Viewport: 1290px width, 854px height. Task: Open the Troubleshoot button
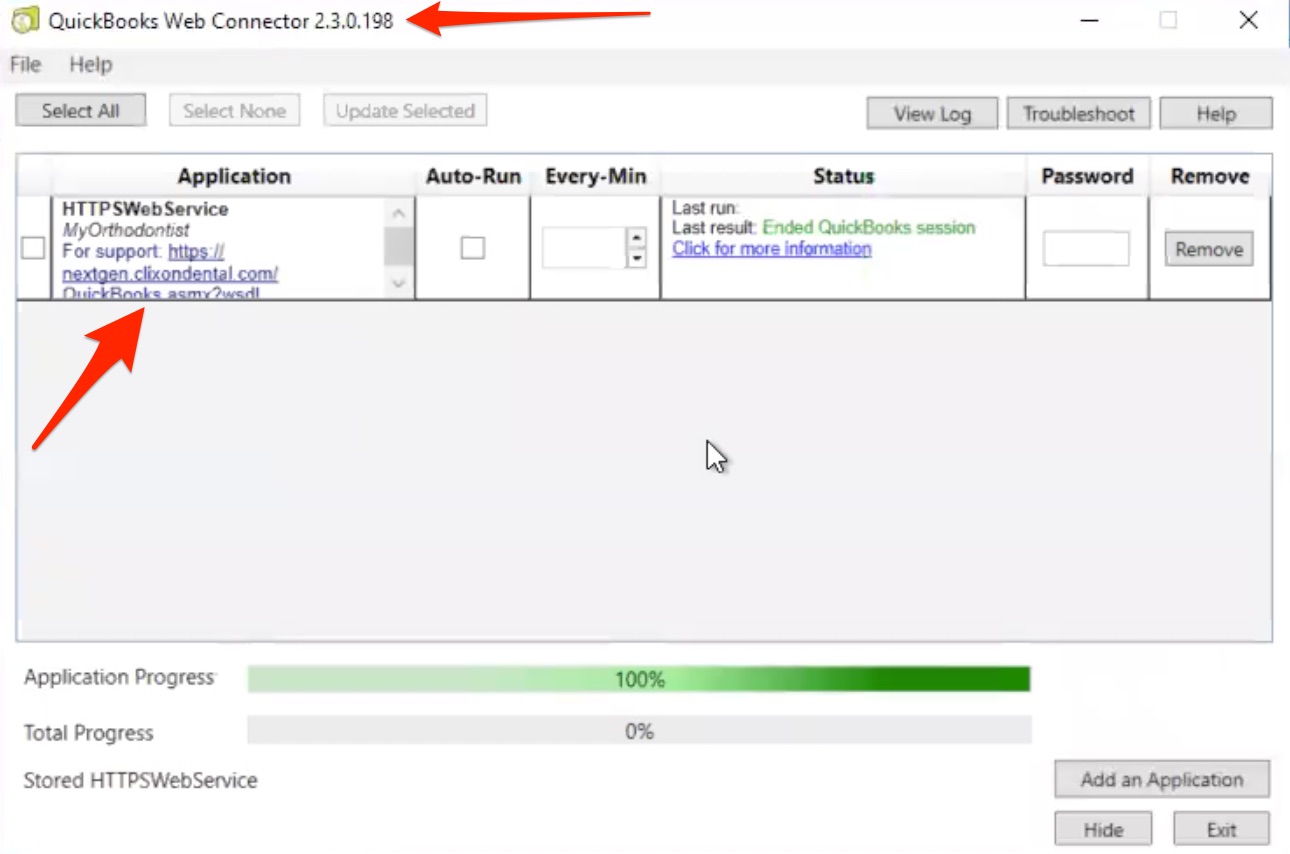tap(1079, 114)
